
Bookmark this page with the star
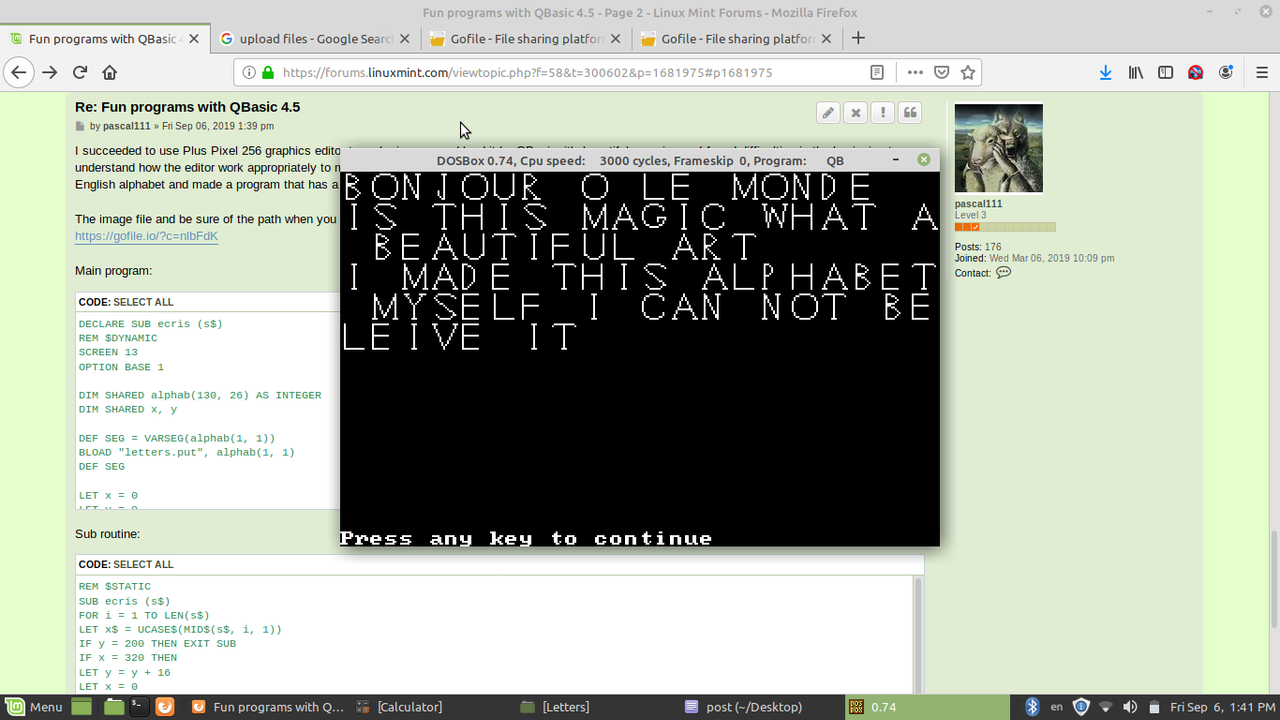coord(967,72)
